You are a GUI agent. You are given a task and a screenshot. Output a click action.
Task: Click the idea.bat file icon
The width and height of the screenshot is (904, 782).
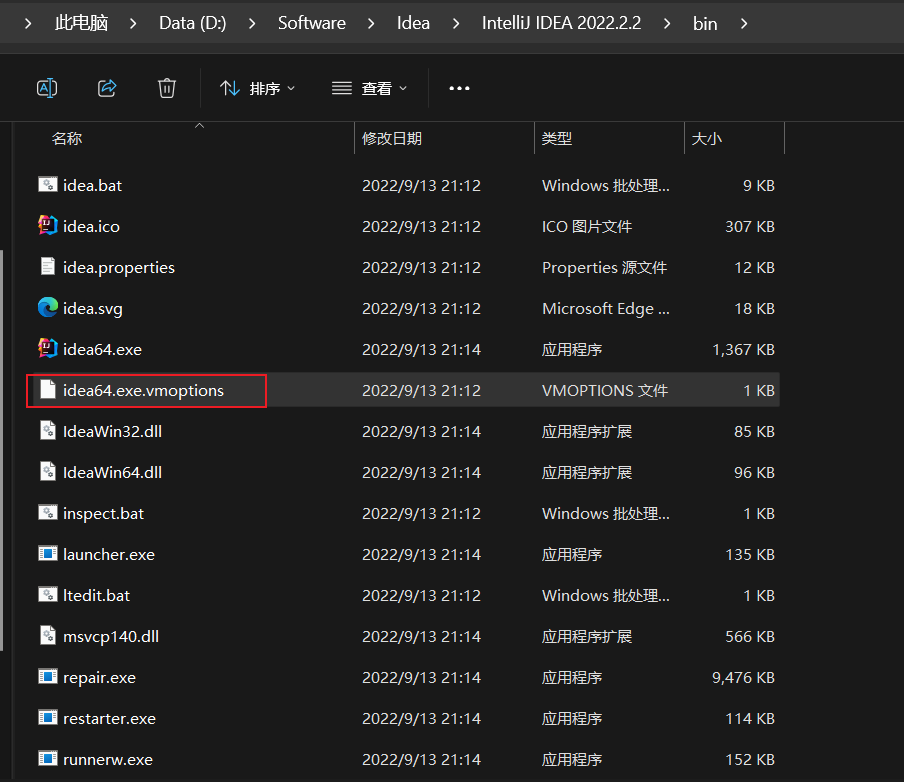click(x=48, y=185)
